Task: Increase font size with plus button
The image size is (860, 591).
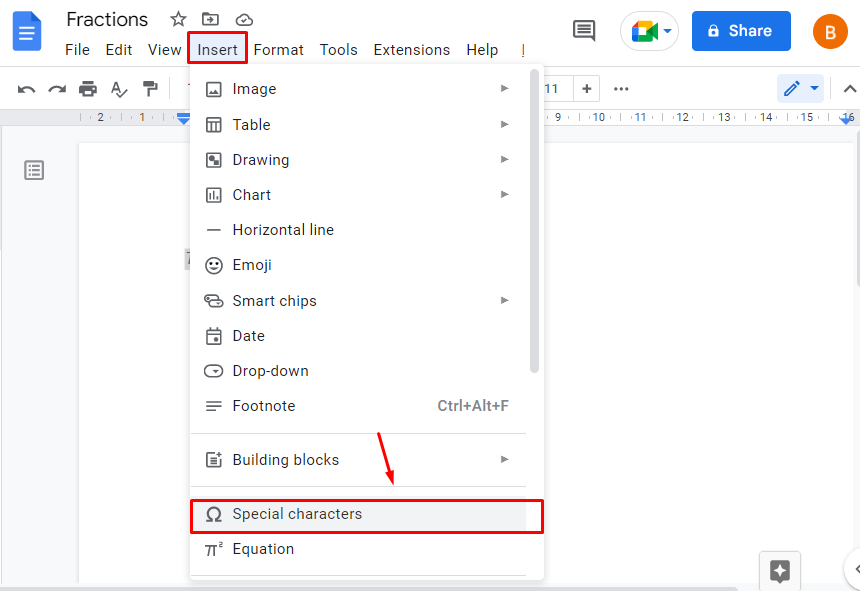Action: tap(586, 89)
